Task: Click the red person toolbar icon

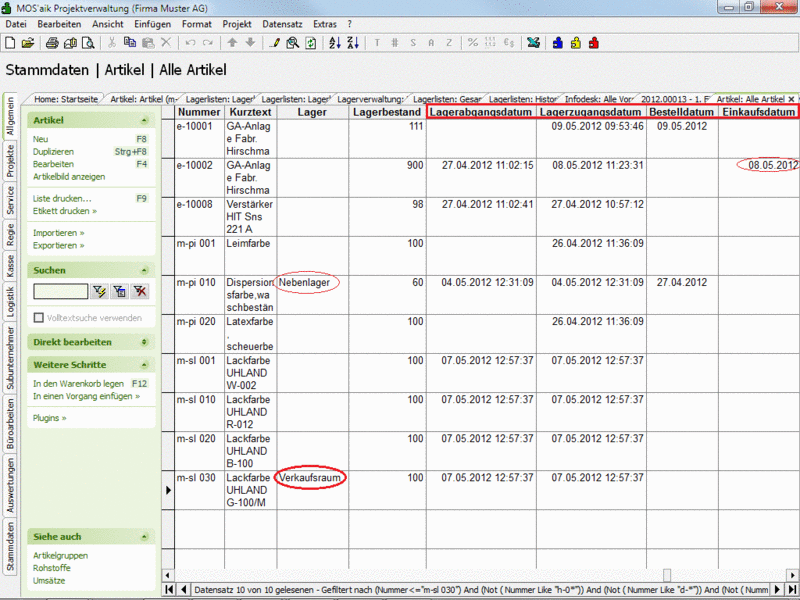Action: point(593,43)
